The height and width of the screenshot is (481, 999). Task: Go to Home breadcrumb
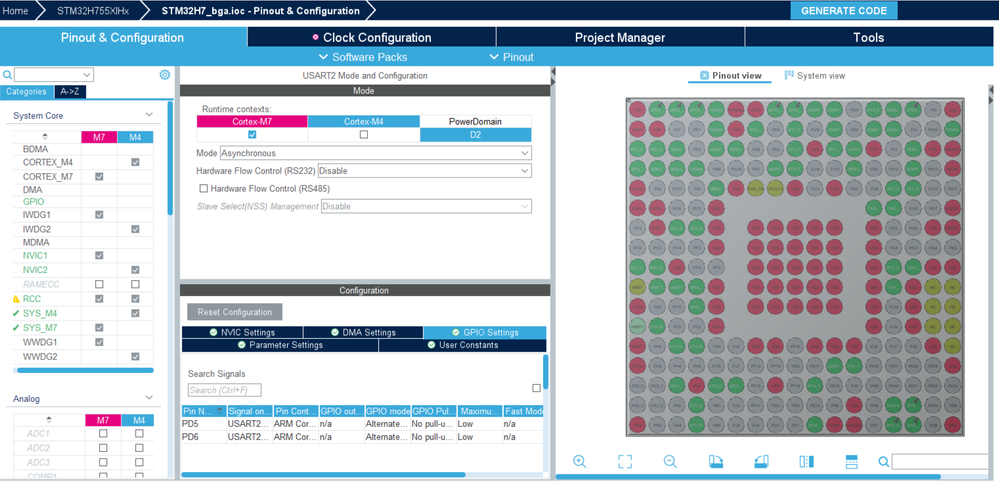tap(15, 11)
